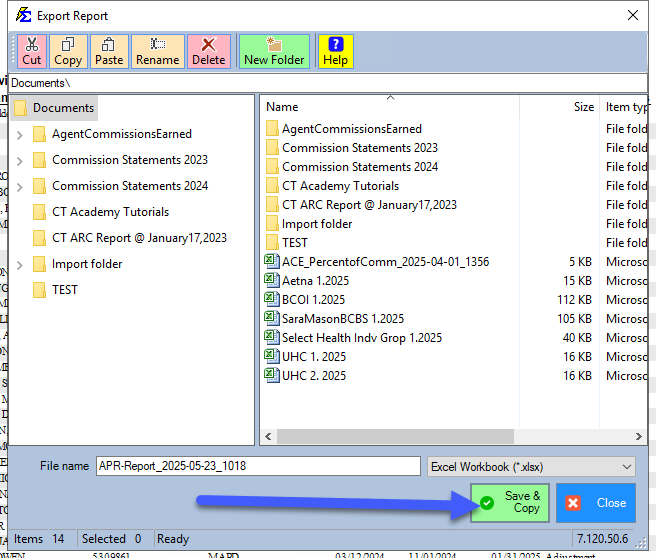Click the blue Close button

[x=596, y=503]
